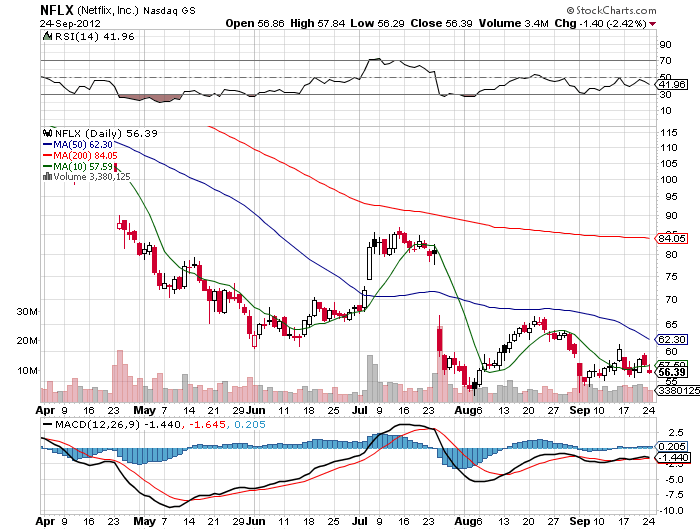
Task: Click the 3380125 volume tag
Action: tap(678, 391)
